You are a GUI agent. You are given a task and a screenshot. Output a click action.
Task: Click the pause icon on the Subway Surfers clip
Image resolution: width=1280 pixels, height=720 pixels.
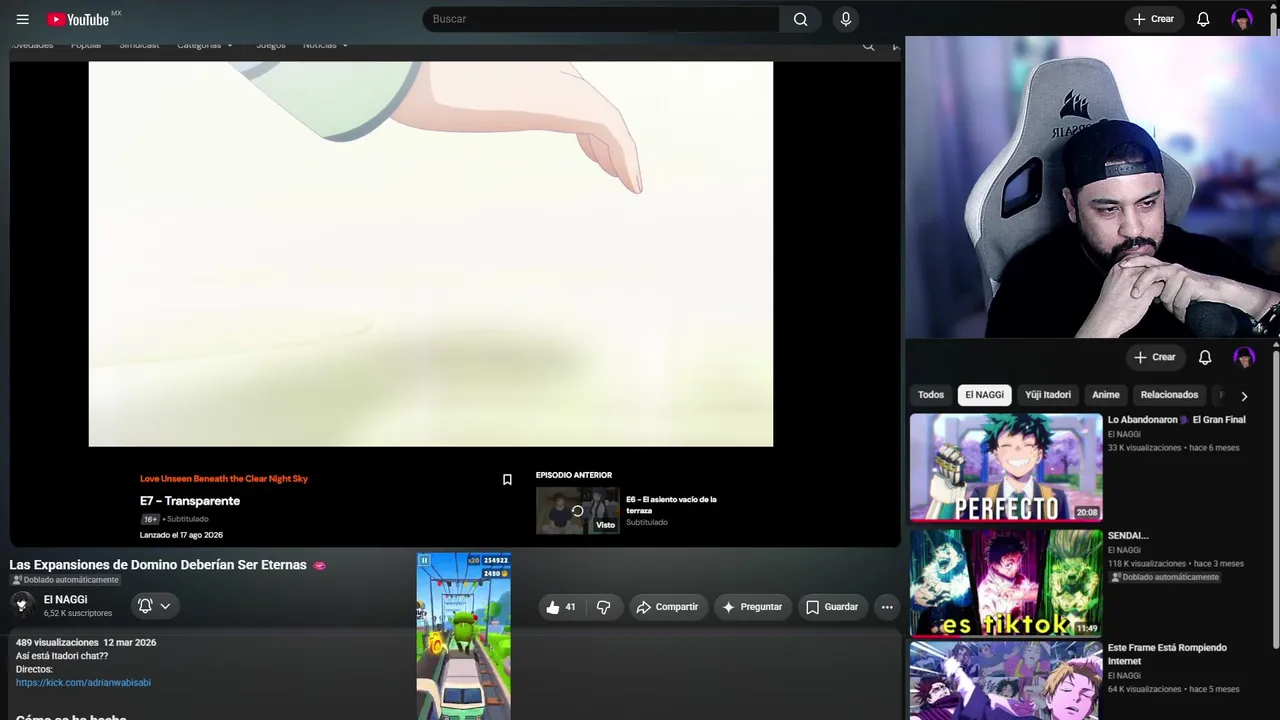point(424,560)
